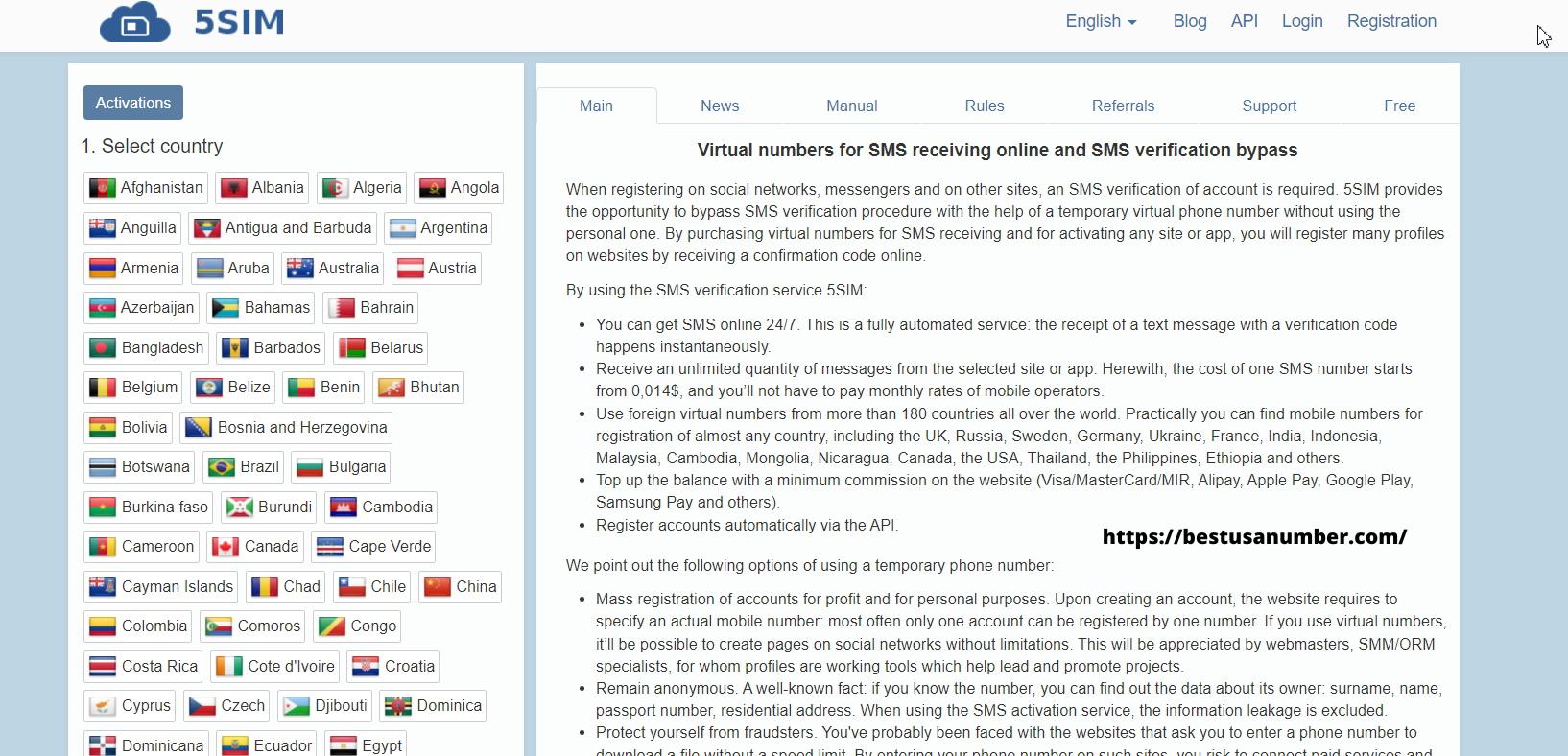Select Bosnia and Herzegovina country
Screen dimensions: 1568x756
click(286, 428)
